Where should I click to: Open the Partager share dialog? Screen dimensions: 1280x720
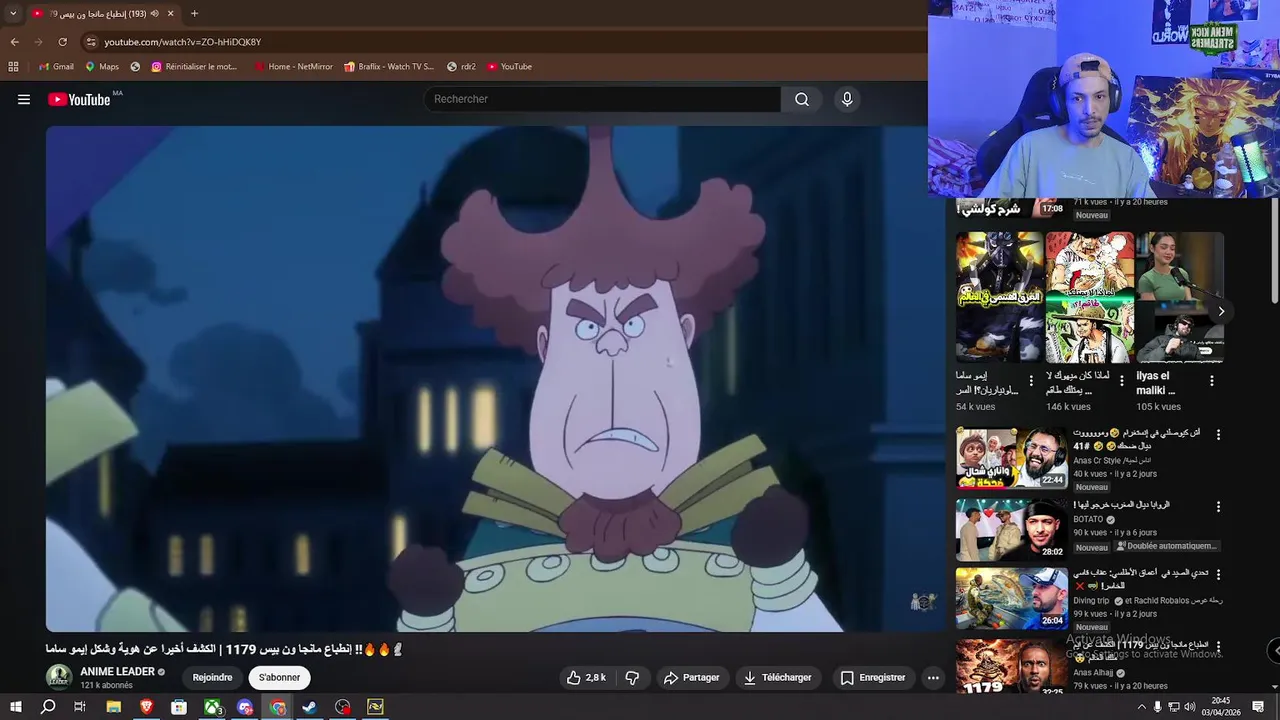[691, 677]
